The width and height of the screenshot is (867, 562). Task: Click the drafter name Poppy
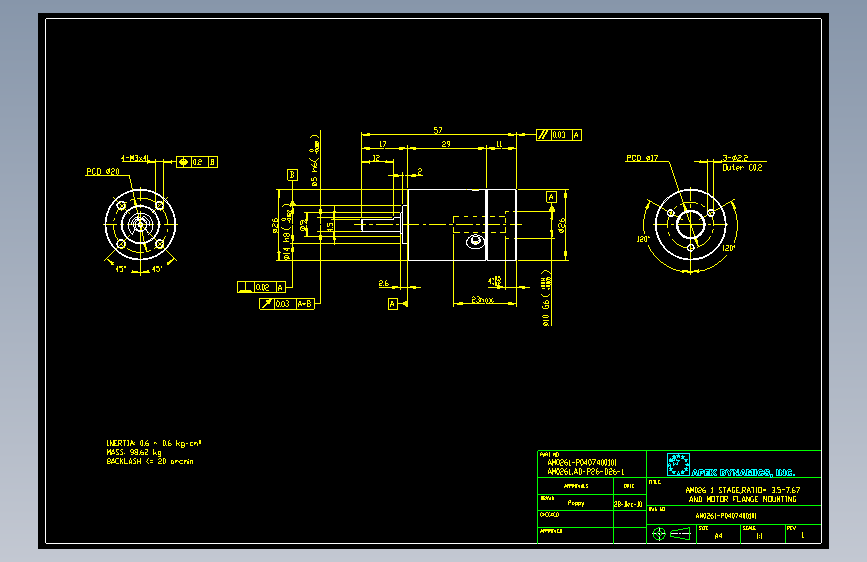pos(576,503)
